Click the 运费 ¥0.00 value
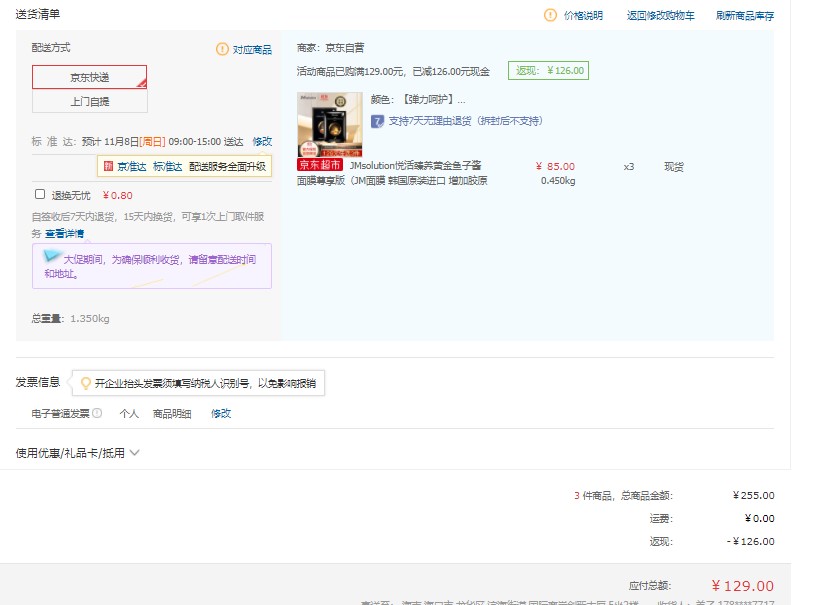 (760, 518)
